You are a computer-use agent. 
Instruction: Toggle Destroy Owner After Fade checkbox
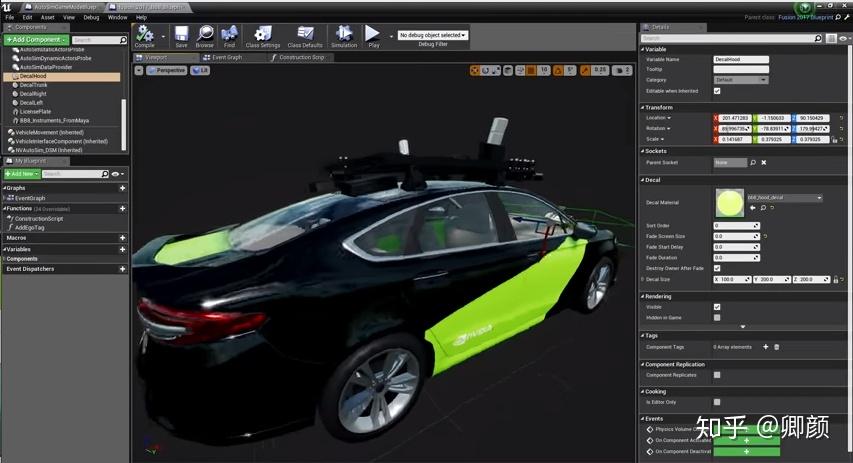point(717,268)
